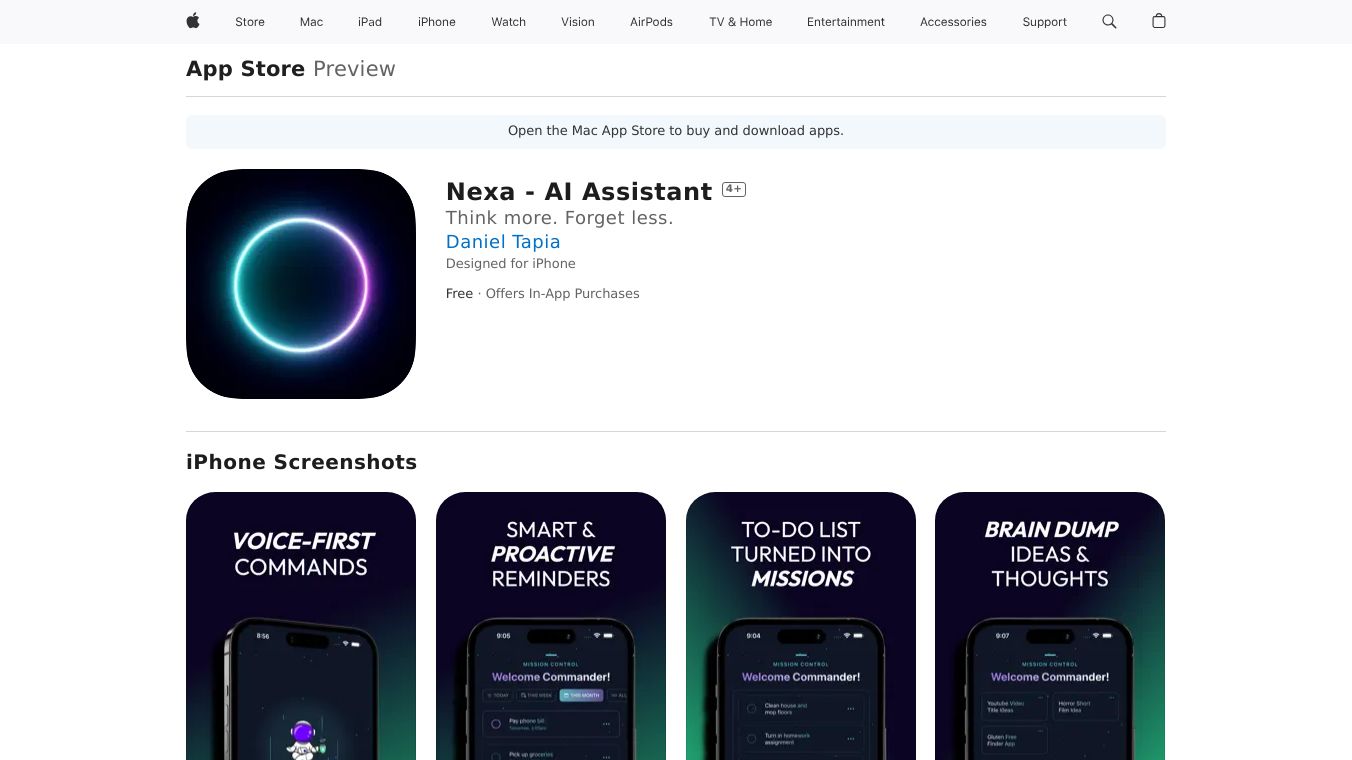Select Mac in the navigation bar
The height and width of the screenshot is (760, 1352).
tap(312, 22)
